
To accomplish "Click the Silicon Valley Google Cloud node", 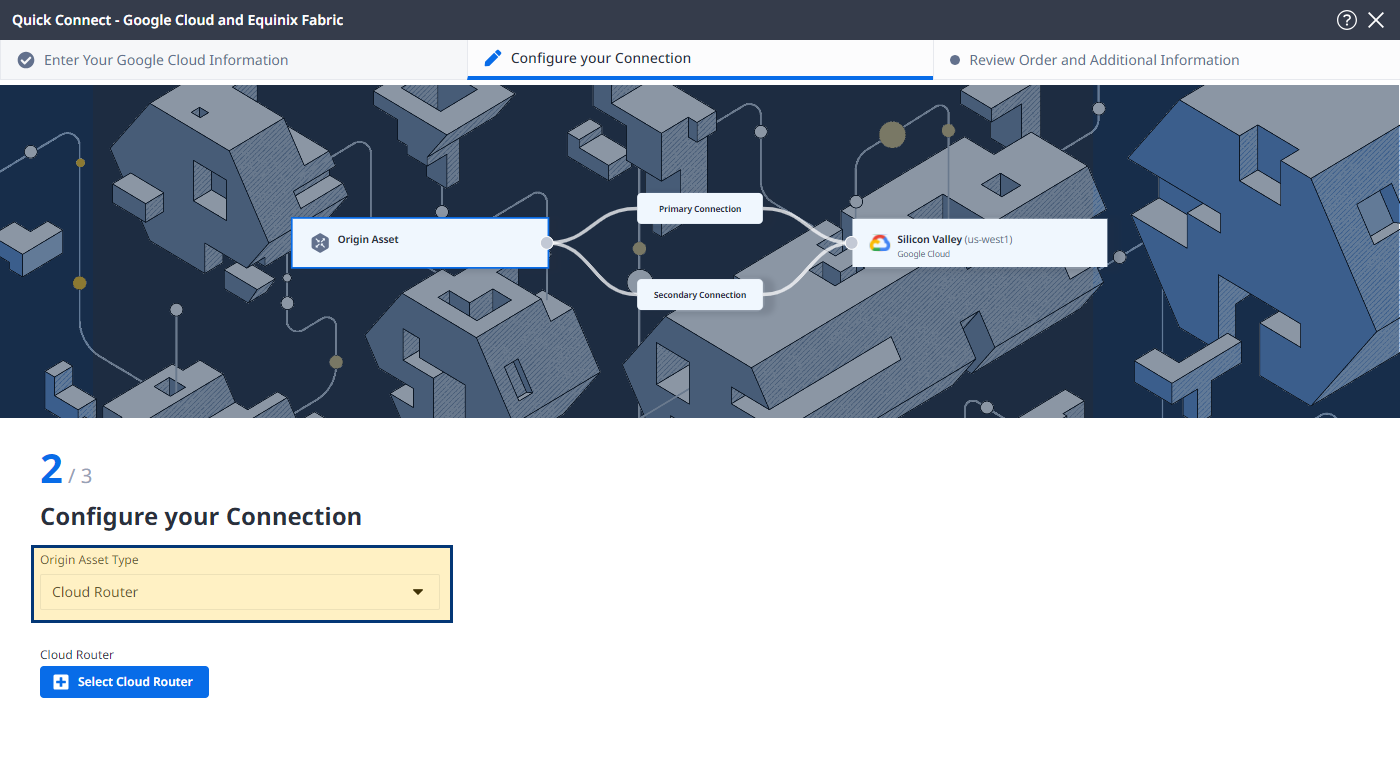I will [x=979, y=243].
